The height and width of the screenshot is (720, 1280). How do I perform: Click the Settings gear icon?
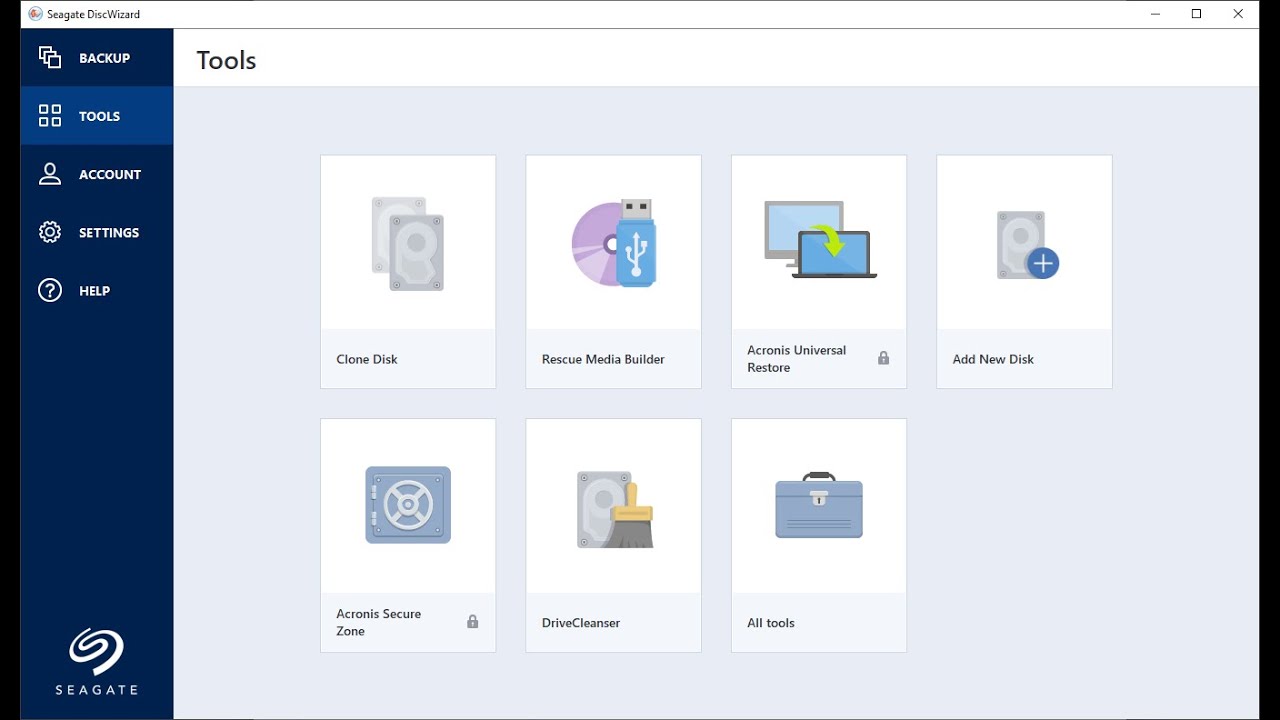click(x=50, y=232)
